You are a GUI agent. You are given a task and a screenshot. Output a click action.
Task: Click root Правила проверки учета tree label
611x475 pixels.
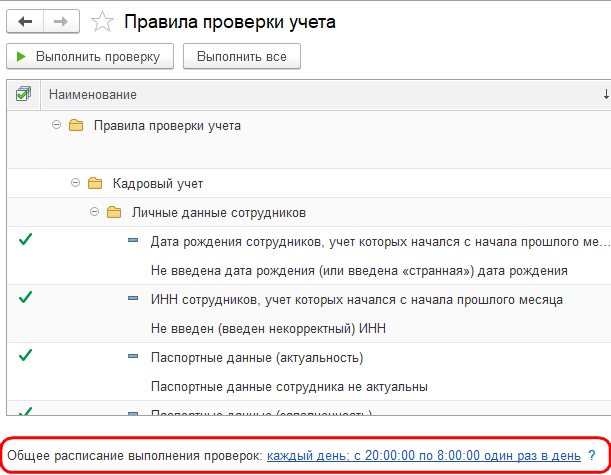pos(167,126)
